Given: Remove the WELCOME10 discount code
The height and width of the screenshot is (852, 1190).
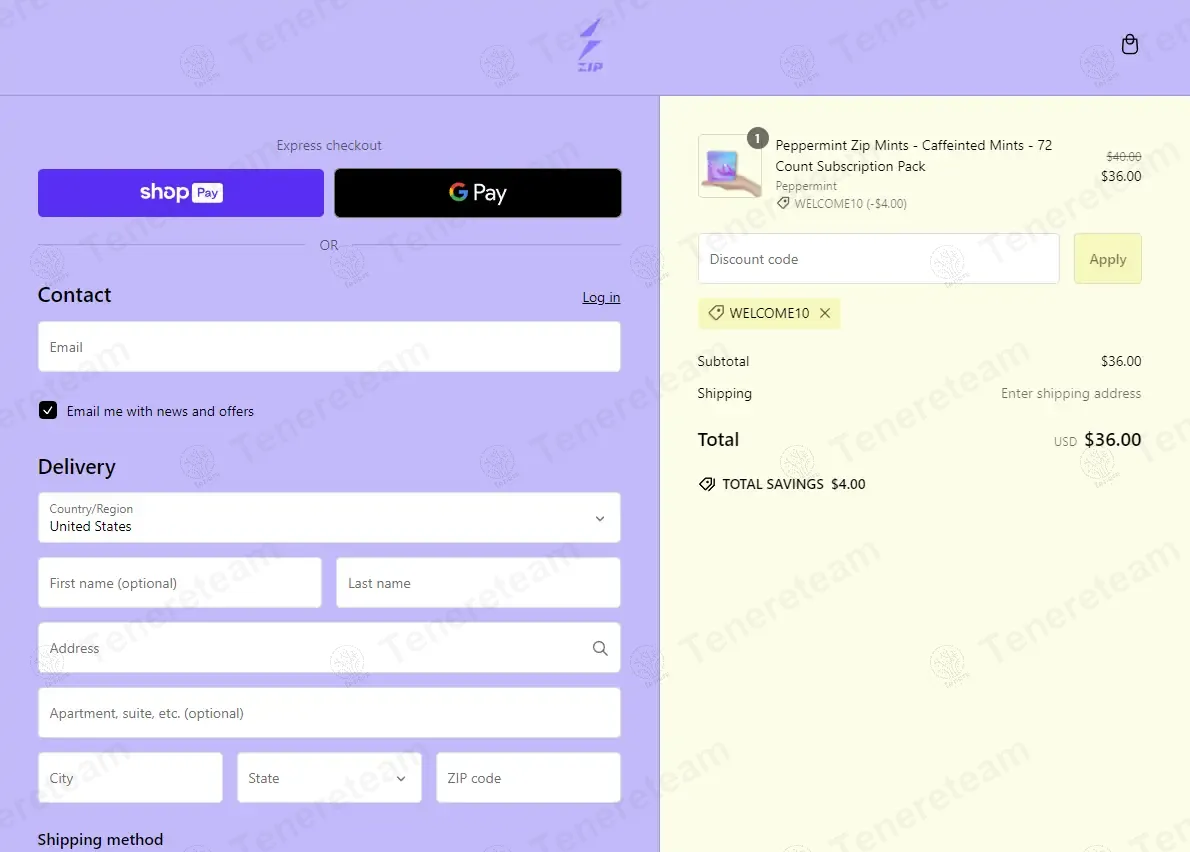Looking at the screenshot, I should click(x=825, y=313).
